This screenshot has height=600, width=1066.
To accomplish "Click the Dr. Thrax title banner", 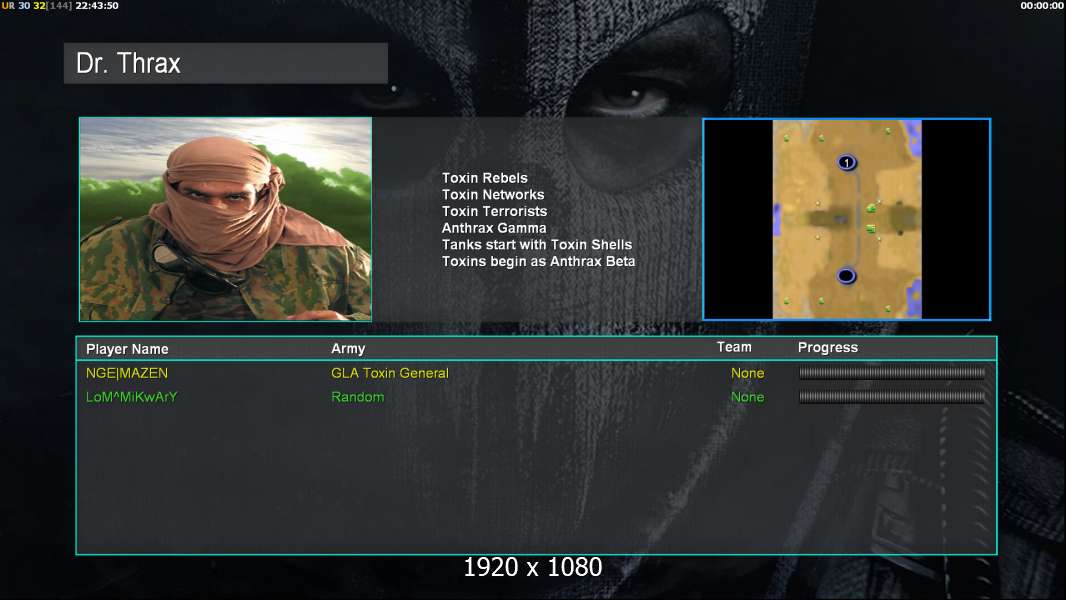I will point(226,63).
